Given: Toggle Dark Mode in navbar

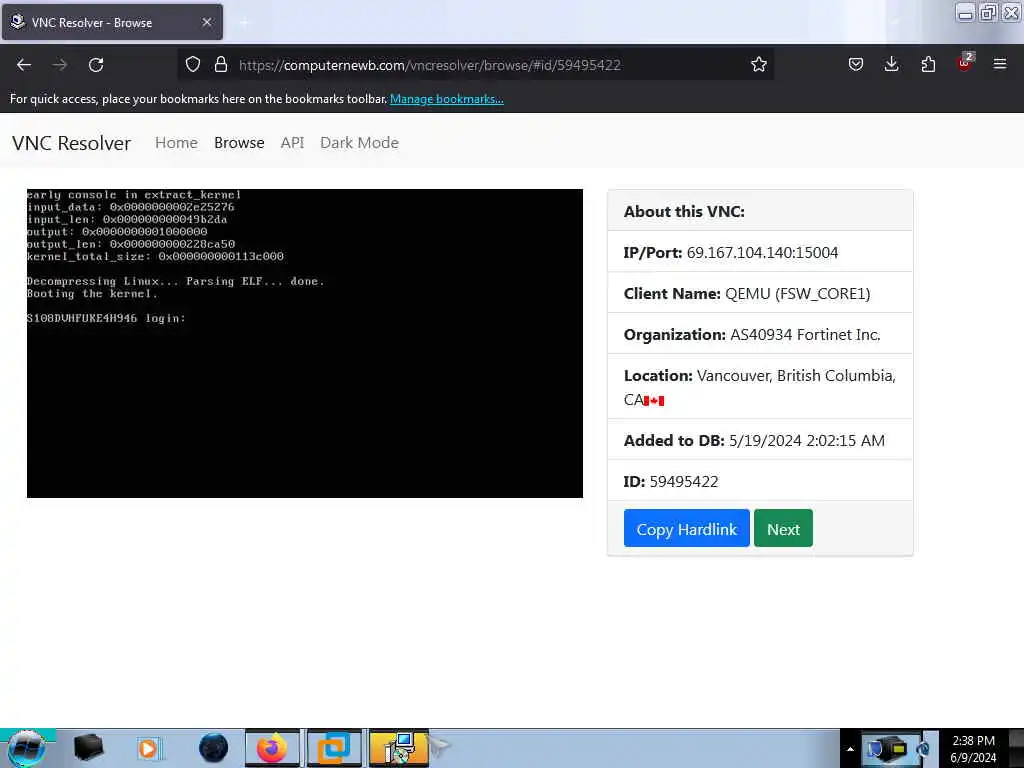Looking at the screenshot, I should (359, 142).
